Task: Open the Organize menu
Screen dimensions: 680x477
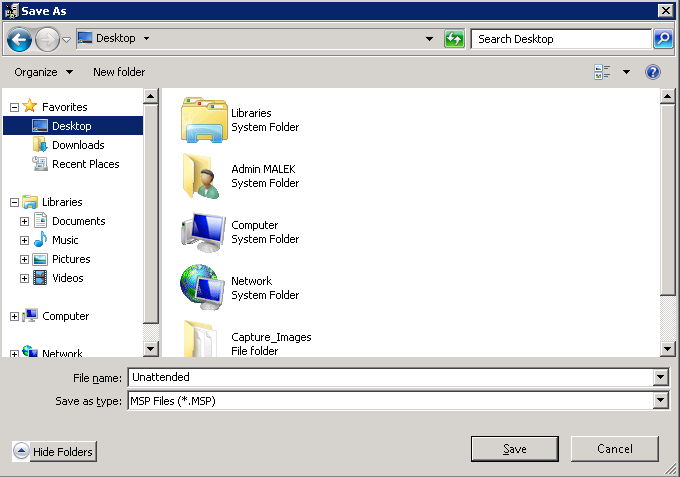Action: pyautogui.click(x=43, y=72)
